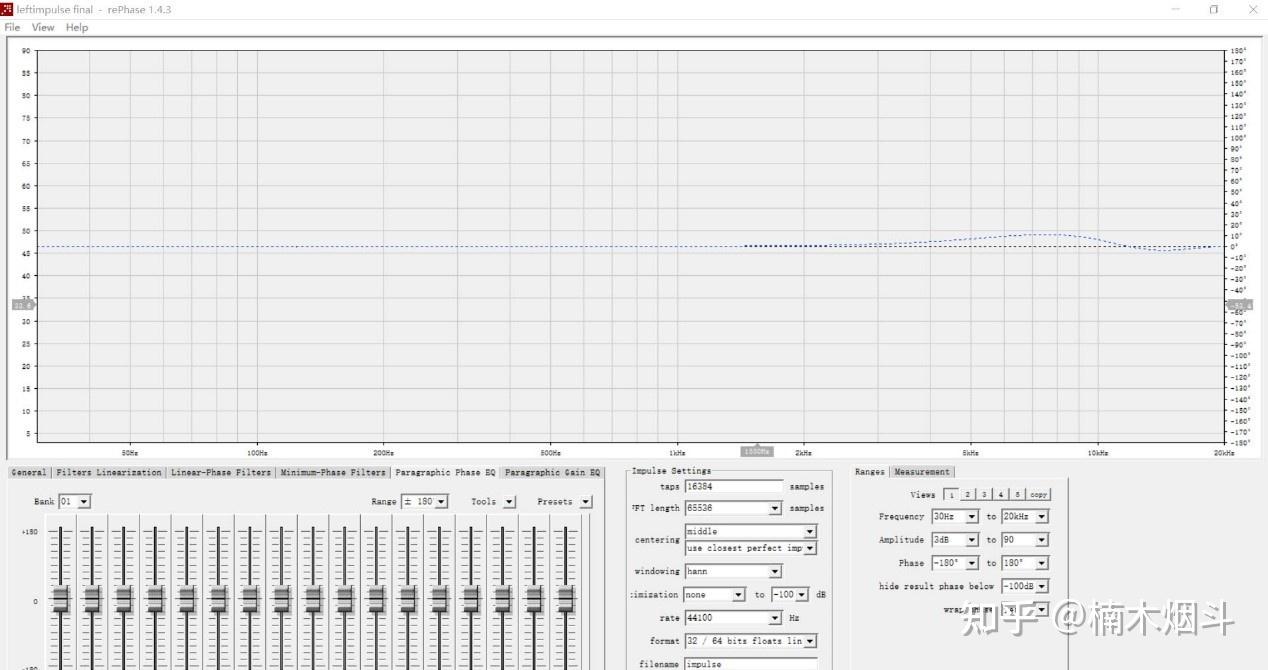Select view 1 button
1268x670 pixels.
pos(950,494)
